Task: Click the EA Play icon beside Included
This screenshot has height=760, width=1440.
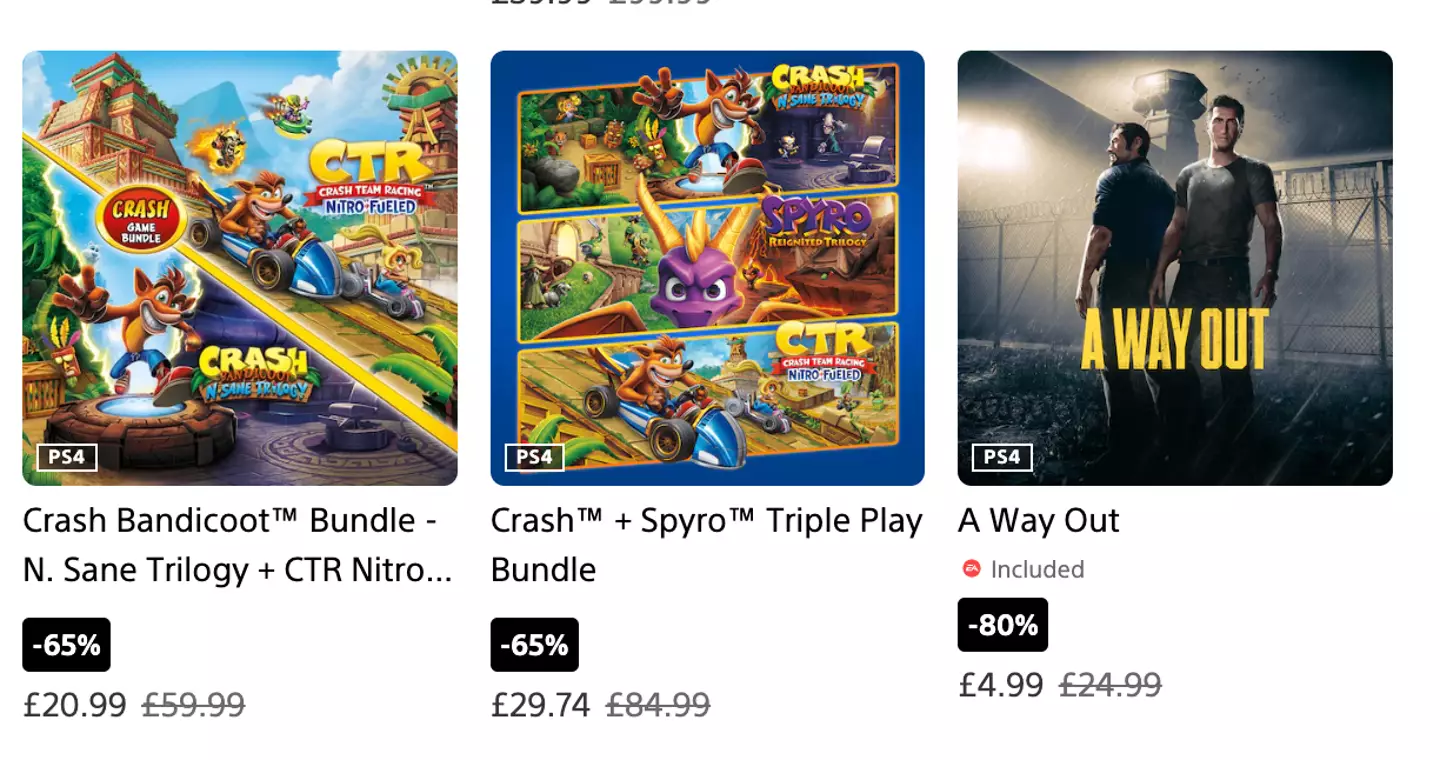Action: [x=971, y=569]
